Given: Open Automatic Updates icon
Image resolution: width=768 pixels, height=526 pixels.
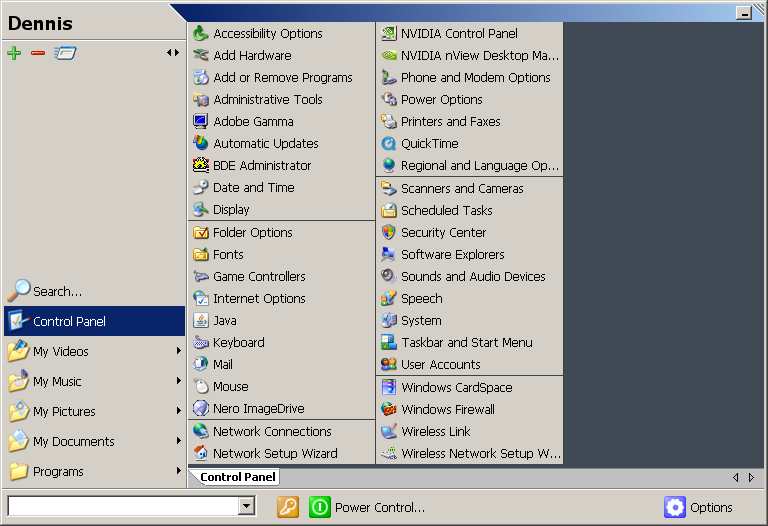Looking at the screenshot, I should [x=200, y=143].
